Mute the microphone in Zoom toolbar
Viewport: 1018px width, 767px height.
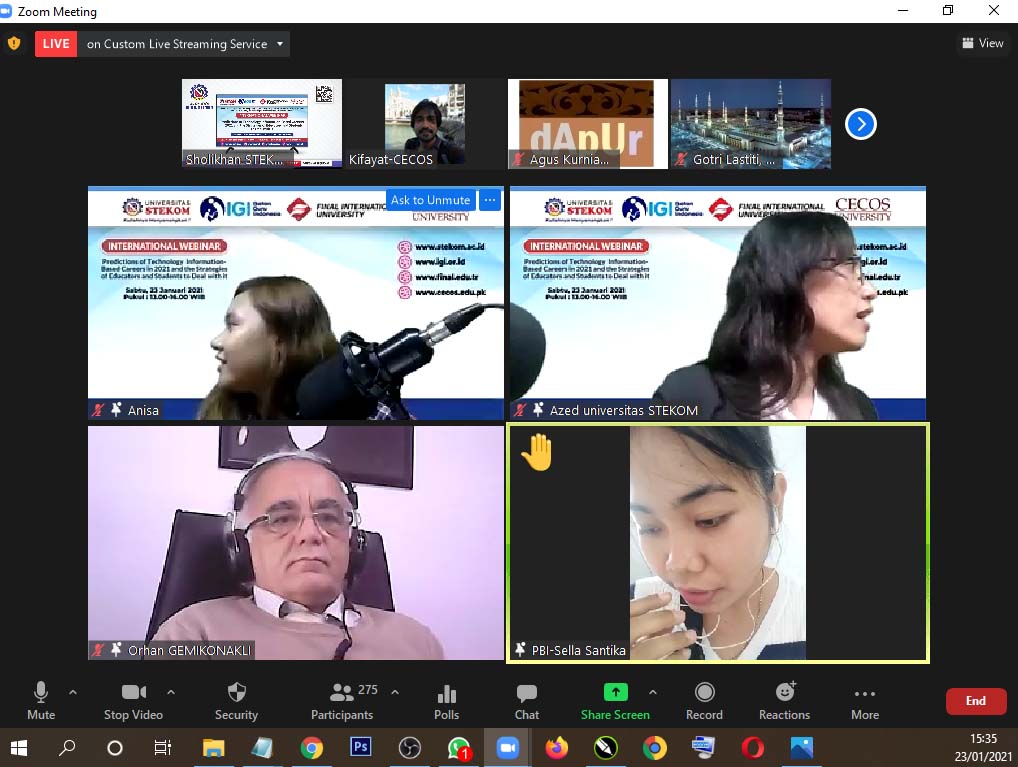click(x=40, y=700)
